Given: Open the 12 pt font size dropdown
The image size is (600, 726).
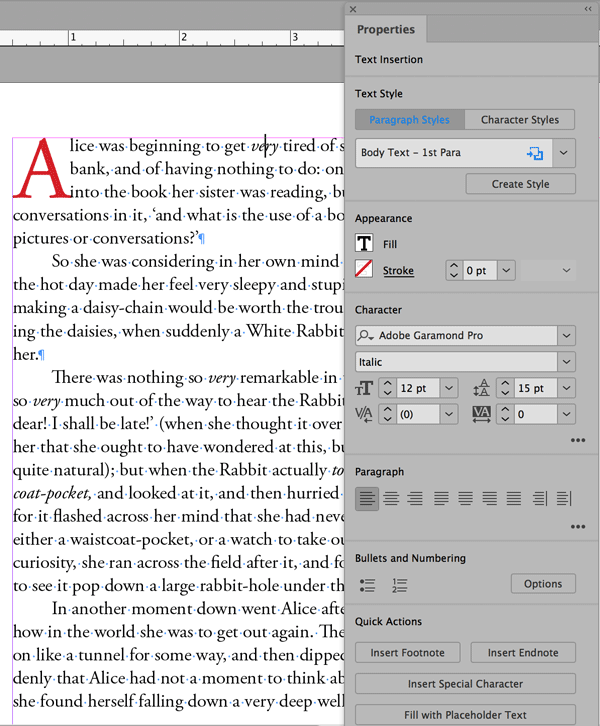Looking at the screenshot, I should (449, 388).
